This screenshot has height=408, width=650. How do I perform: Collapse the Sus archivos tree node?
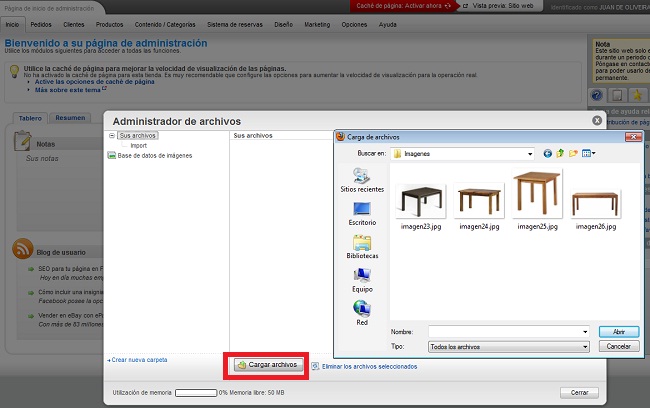pyautogui.click(x=112, y=136)
